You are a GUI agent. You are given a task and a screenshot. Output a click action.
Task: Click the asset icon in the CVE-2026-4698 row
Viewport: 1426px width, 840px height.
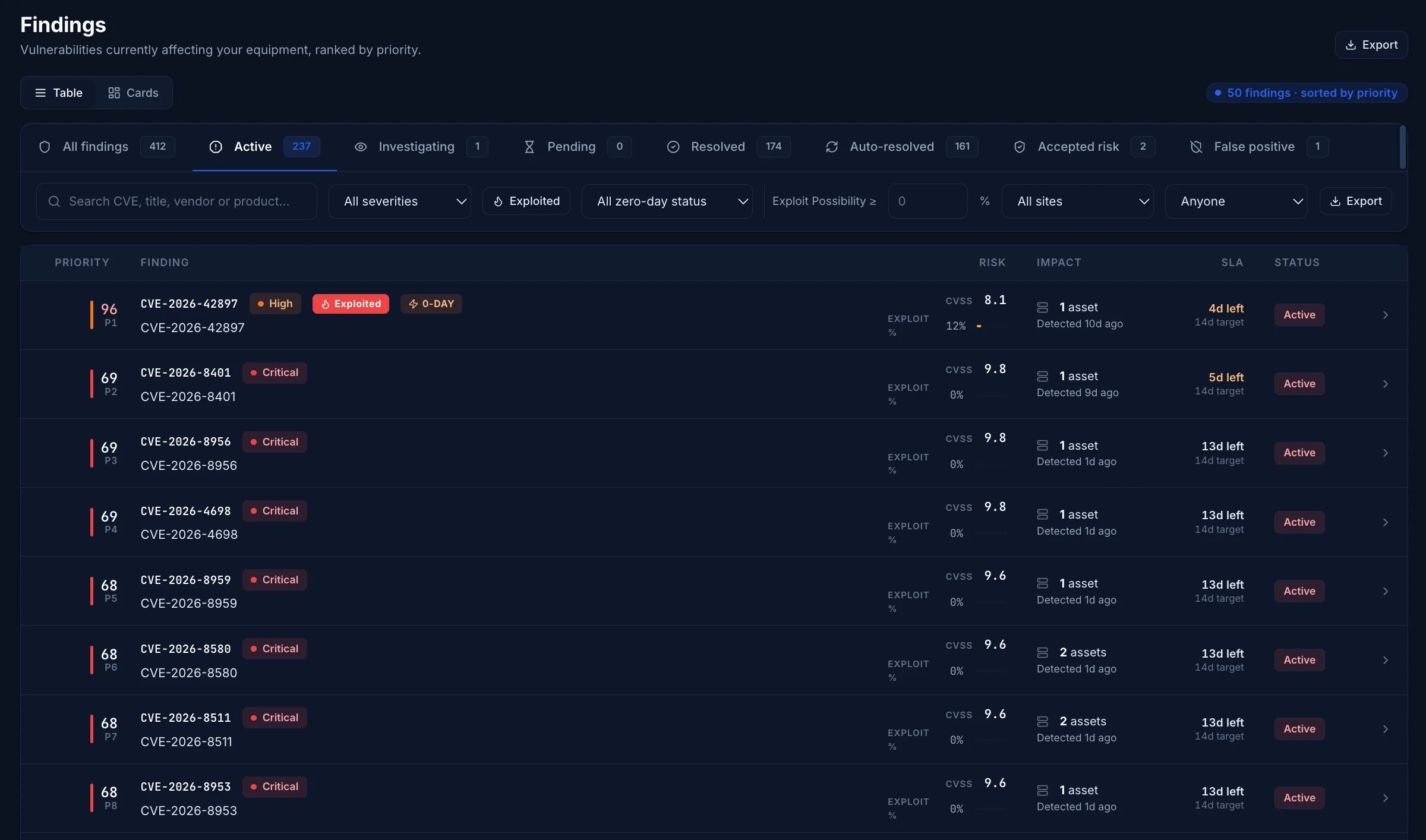click(x=1042, y=514)
